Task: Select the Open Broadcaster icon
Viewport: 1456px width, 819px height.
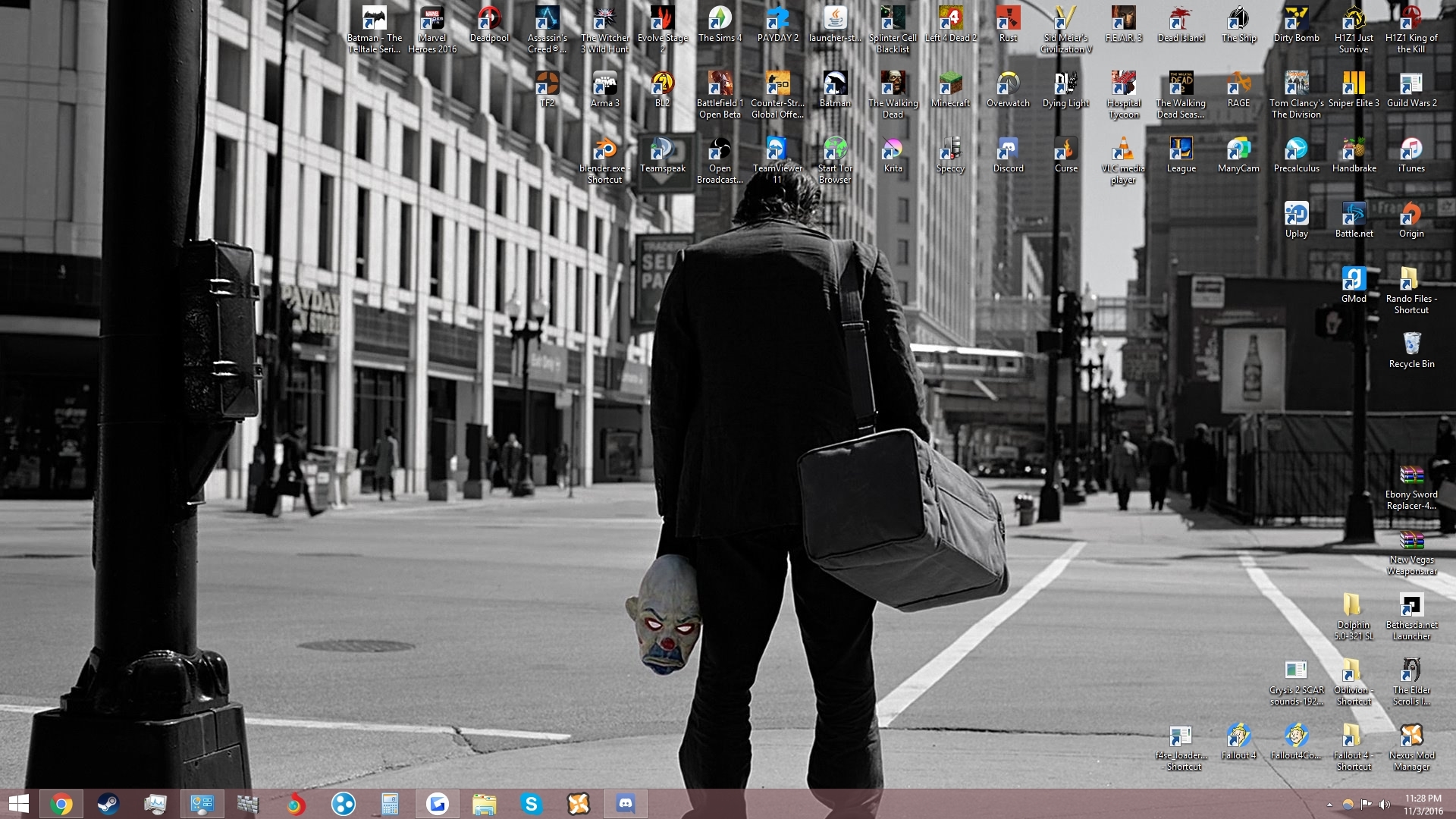Action: coord(720,161)
